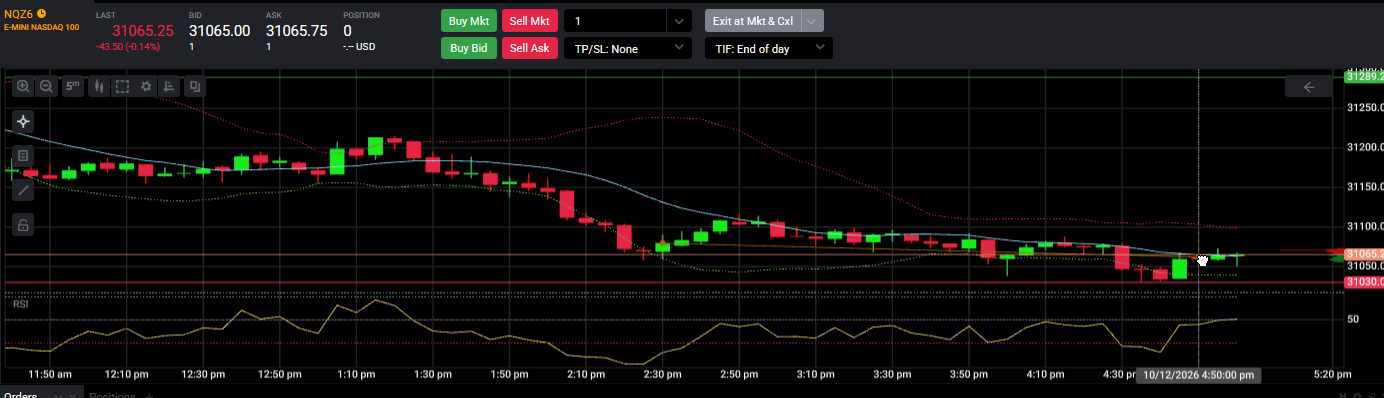The width and height of the screenshot is (1384, 398).
Task: Select the Positions tab
Action: 111,396
